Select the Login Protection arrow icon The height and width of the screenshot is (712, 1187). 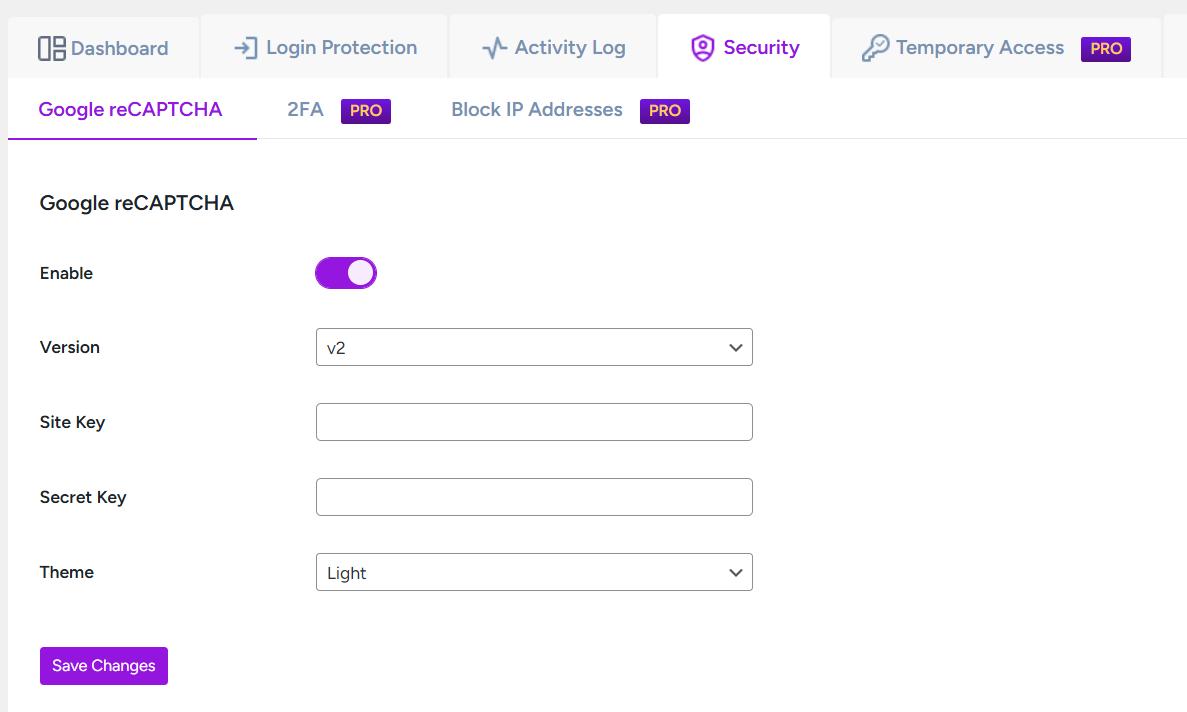[243, 46]
